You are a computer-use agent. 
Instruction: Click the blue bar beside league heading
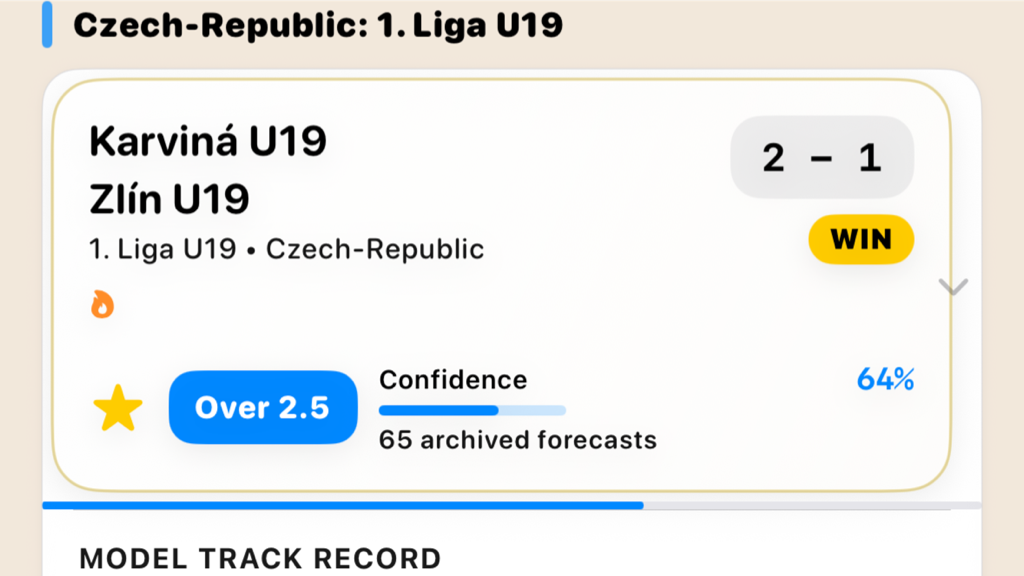tap(47, 25)
